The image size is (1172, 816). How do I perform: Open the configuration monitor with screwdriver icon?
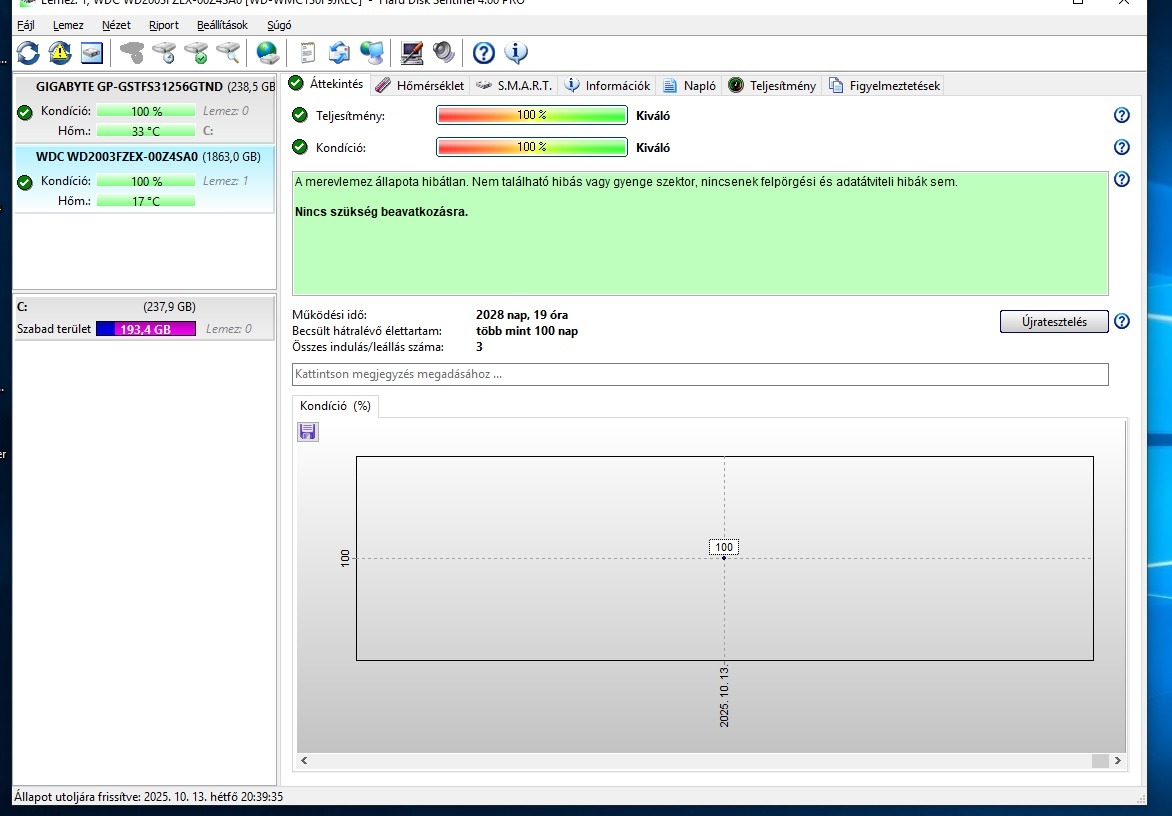point(411,52)
